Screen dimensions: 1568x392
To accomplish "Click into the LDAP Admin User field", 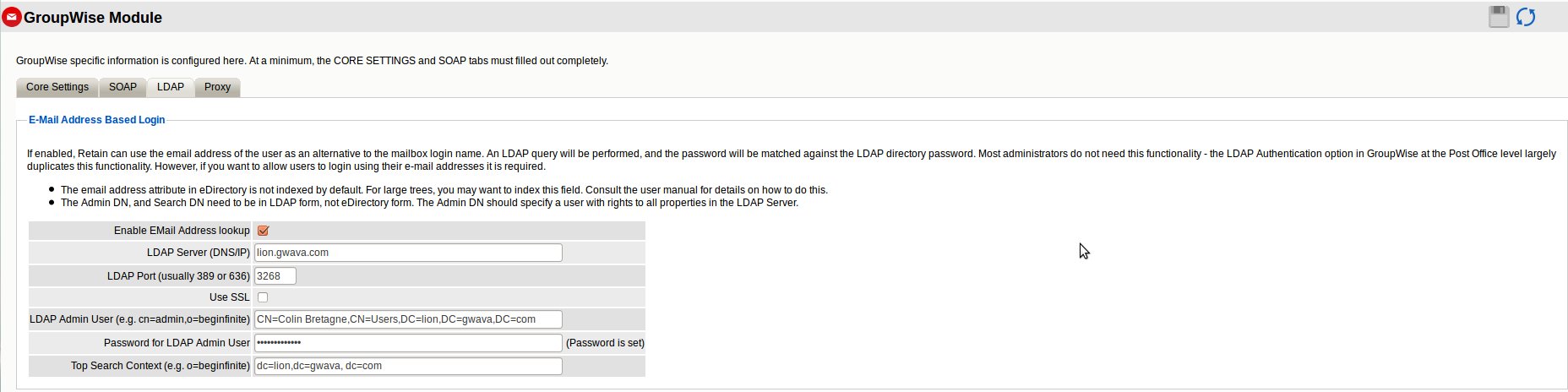I will pyautogui.click(x=408, y=319).
